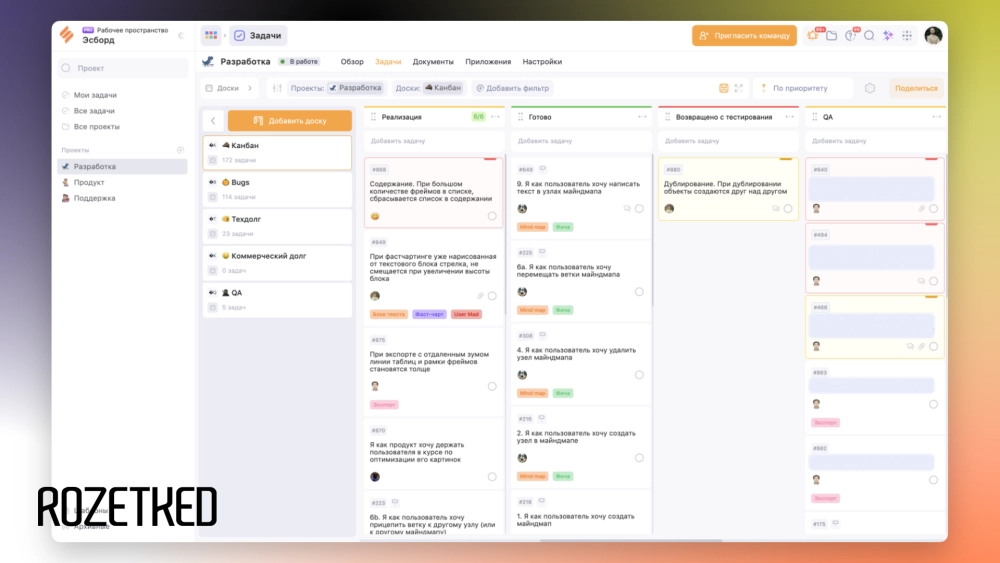Image resolution: width=1000 pixels, height=563 pixels.
Task: Mark task #868 complete via its circle
Action: (492, 216)
